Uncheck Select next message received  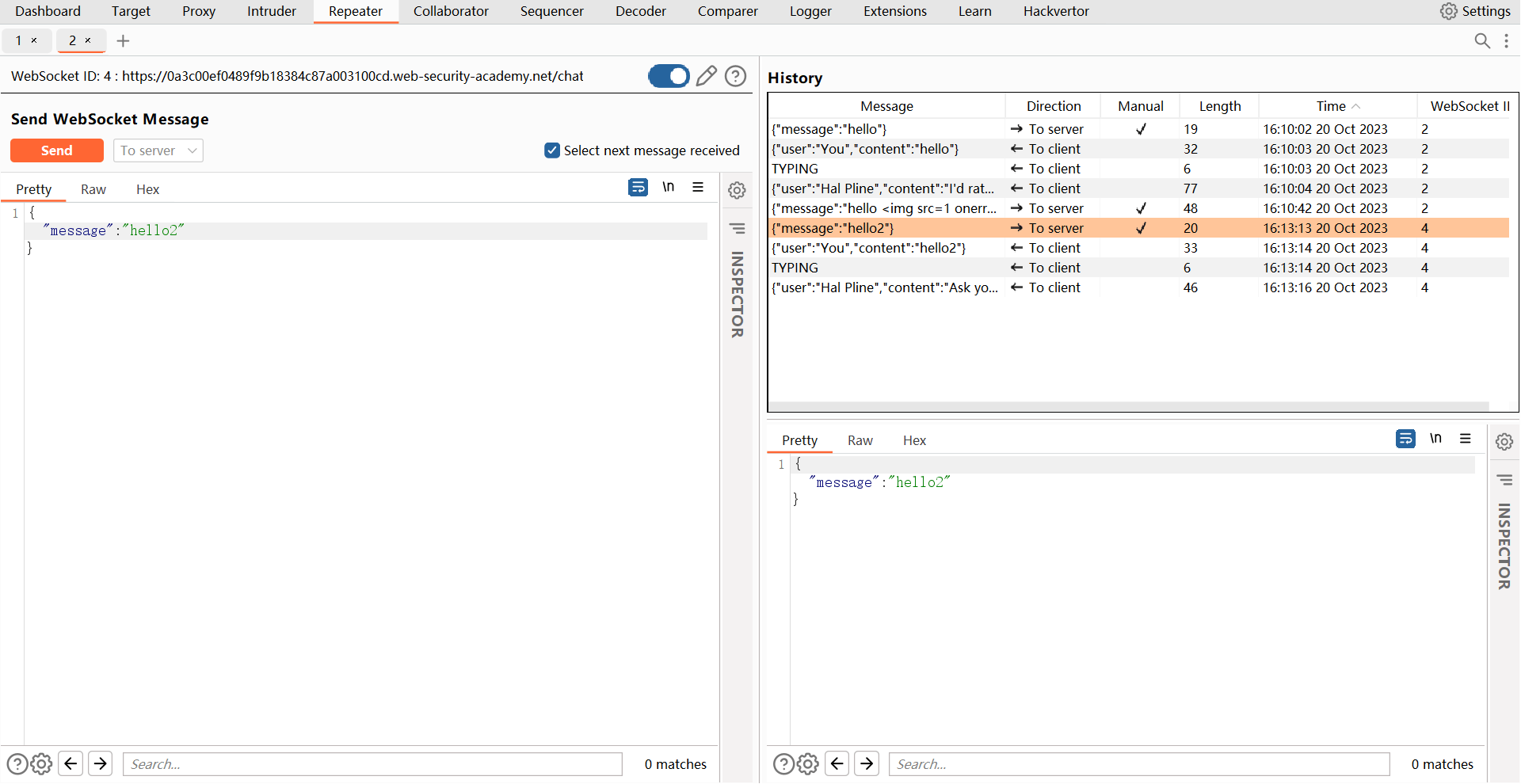tap(552, 150)
